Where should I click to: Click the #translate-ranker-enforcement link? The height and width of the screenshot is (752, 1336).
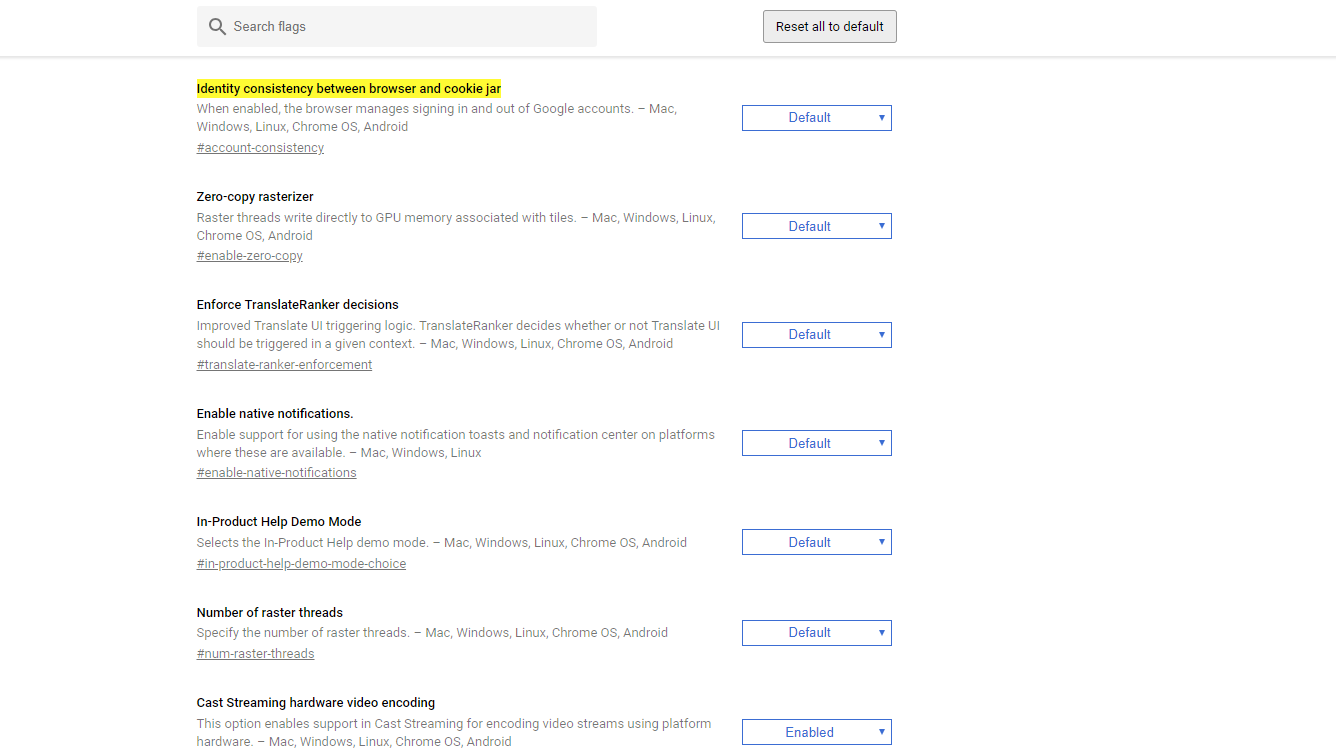[284, 365]
